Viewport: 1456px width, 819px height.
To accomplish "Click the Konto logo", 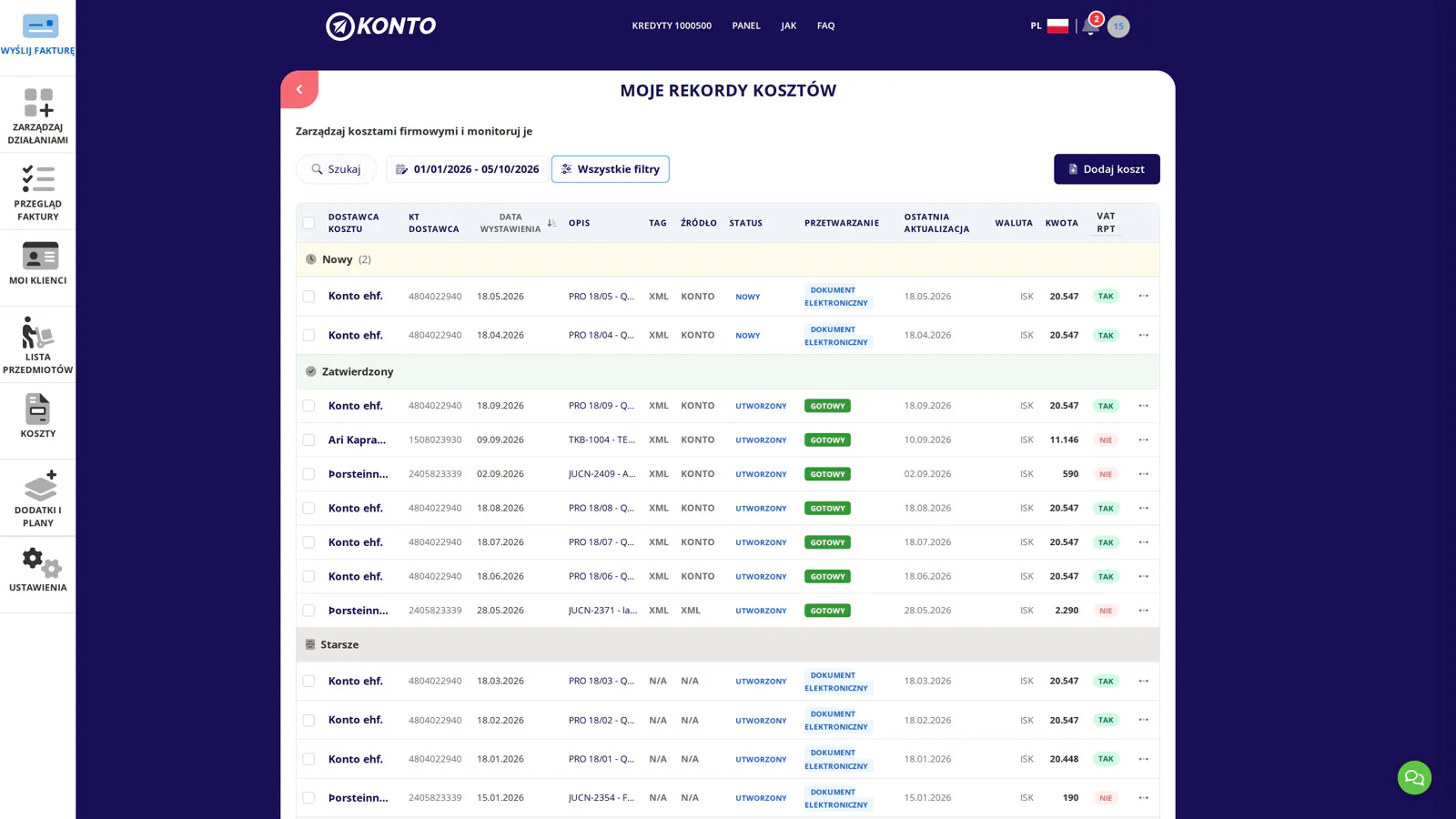I will (381, 26).
